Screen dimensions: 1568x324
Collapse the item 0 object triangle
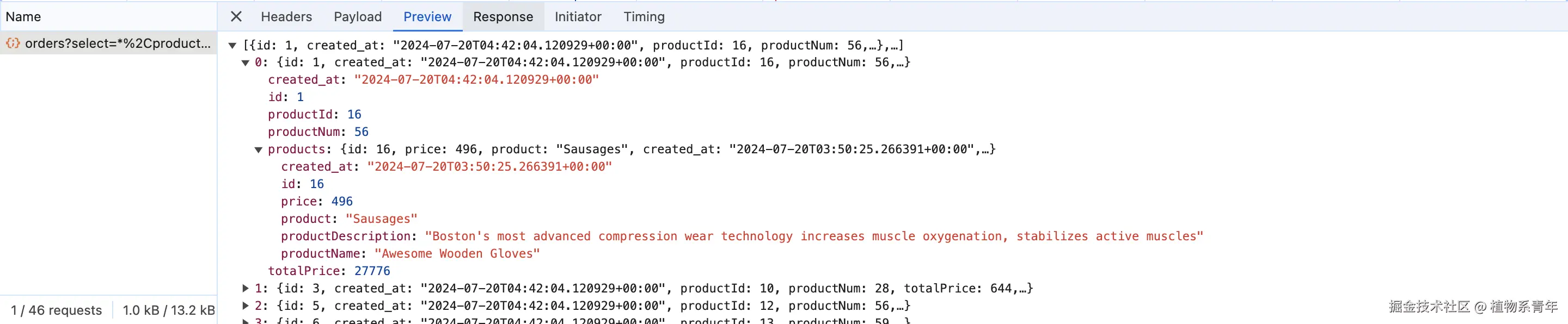coord(246,63)
